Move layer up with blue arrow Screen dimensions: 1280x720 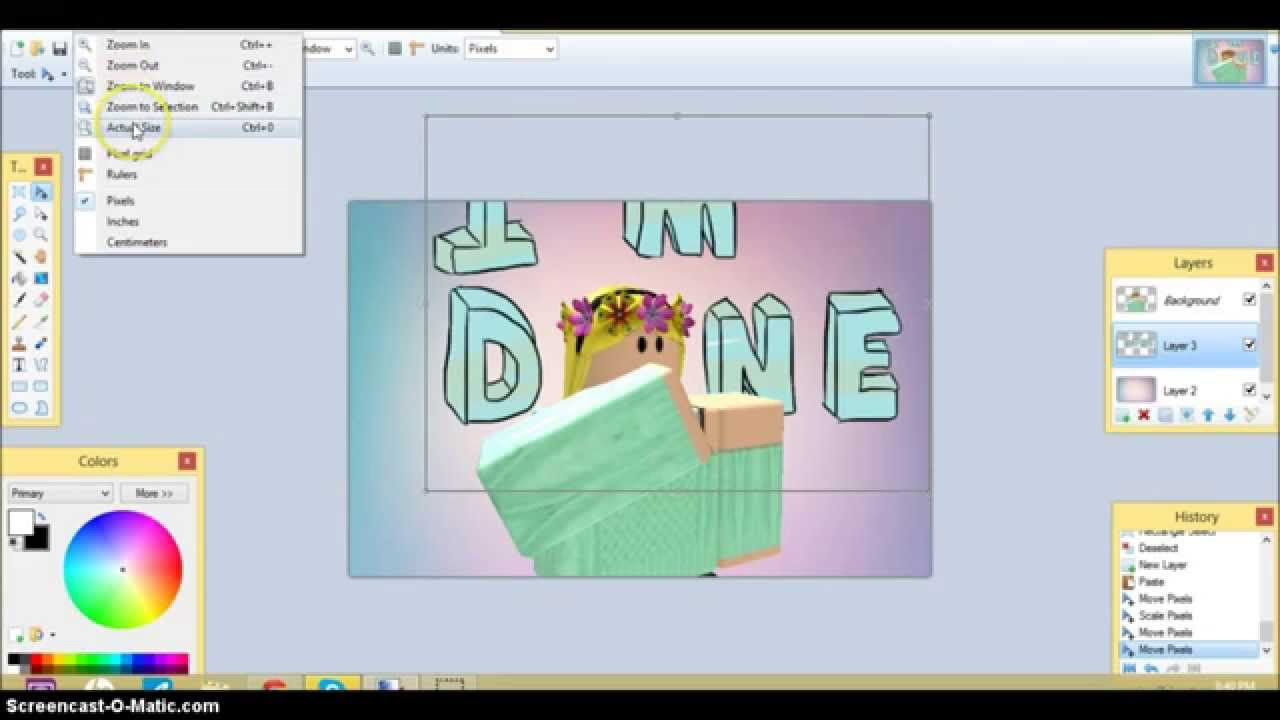point(1208,415)
